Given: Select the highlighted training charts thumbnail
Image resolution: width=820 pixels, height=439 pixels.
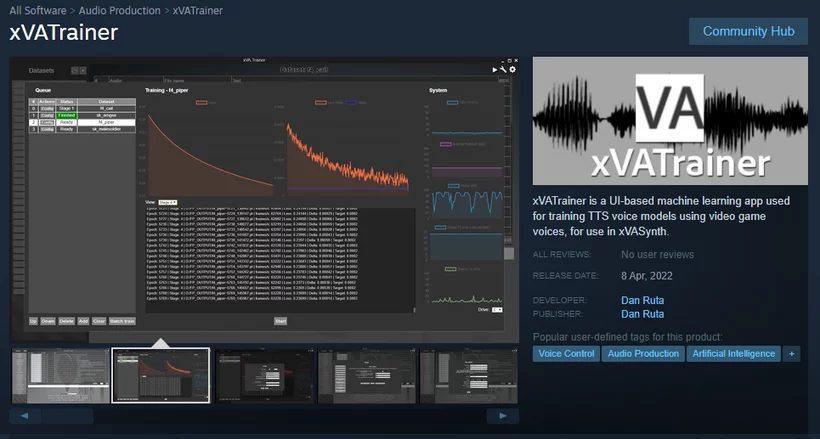Looking at the screenshot, I should pos(161,376).
